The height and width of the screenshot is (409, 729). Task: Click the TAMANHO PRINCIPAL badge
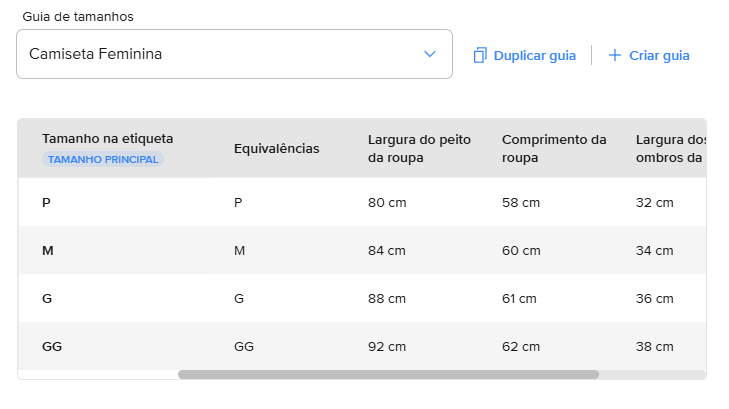pos(103,159)
